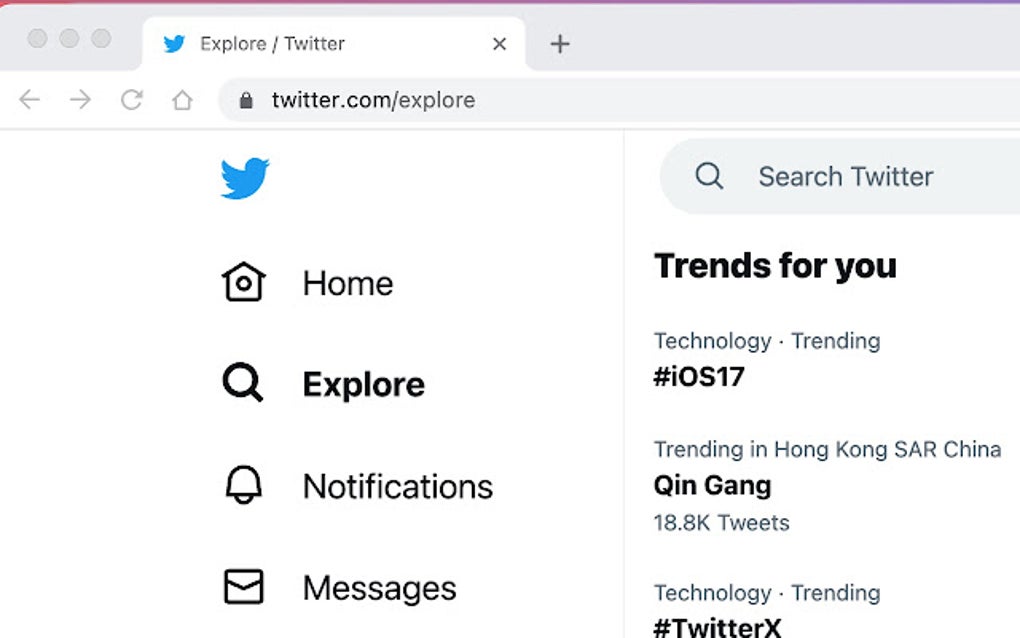Go forward to next page

pos(80,100)
